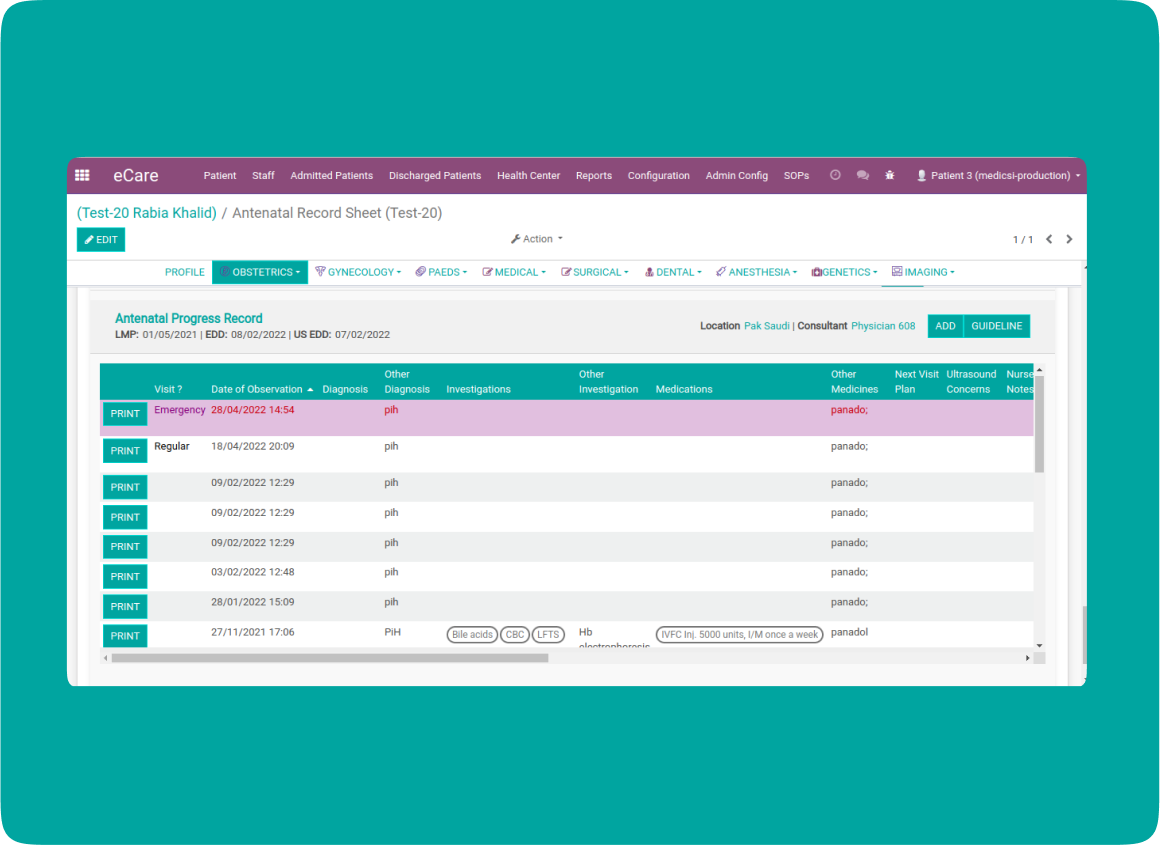The image size is (1160, 845).
Task: Open the Reports menu
Action: 593,175
